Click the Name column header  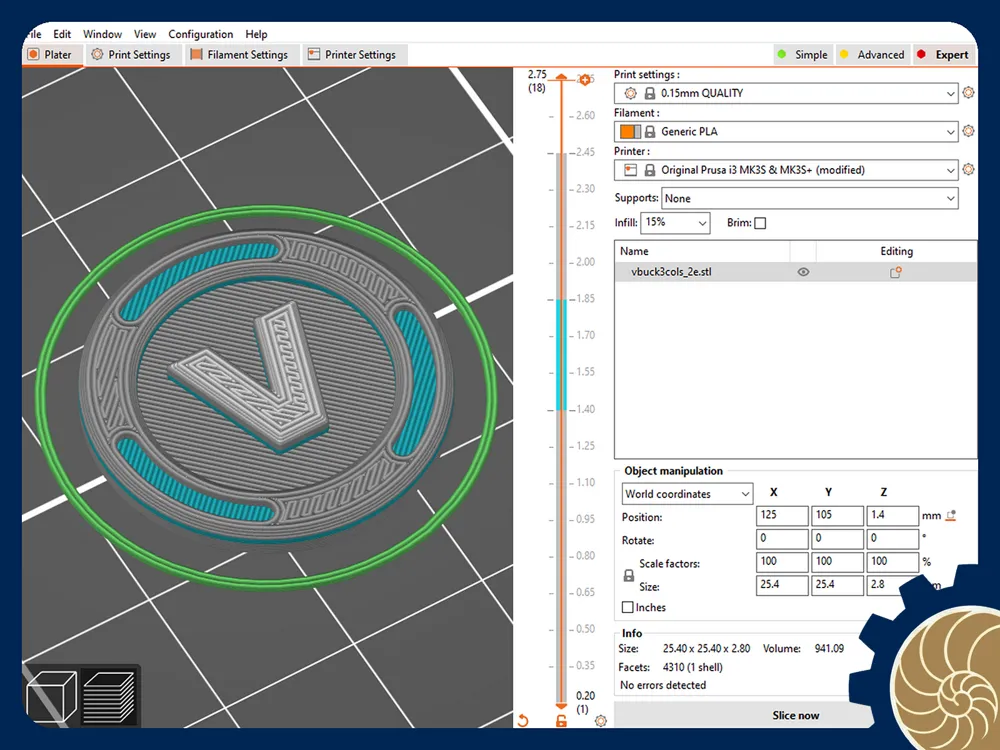coord(702,251)
